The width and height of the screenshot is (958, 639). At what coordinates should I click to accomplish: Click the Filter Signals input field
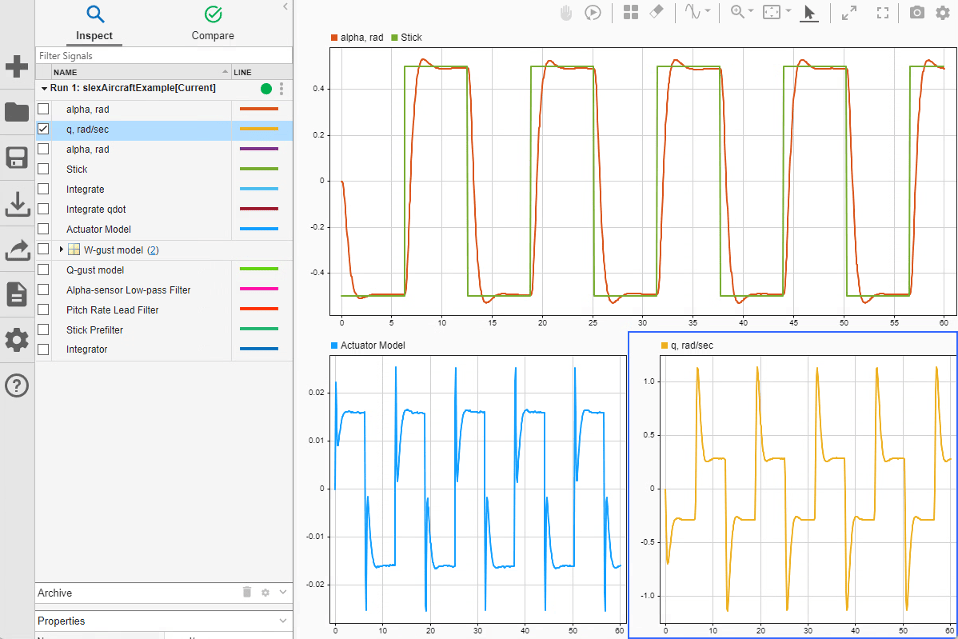coord(164,55)
